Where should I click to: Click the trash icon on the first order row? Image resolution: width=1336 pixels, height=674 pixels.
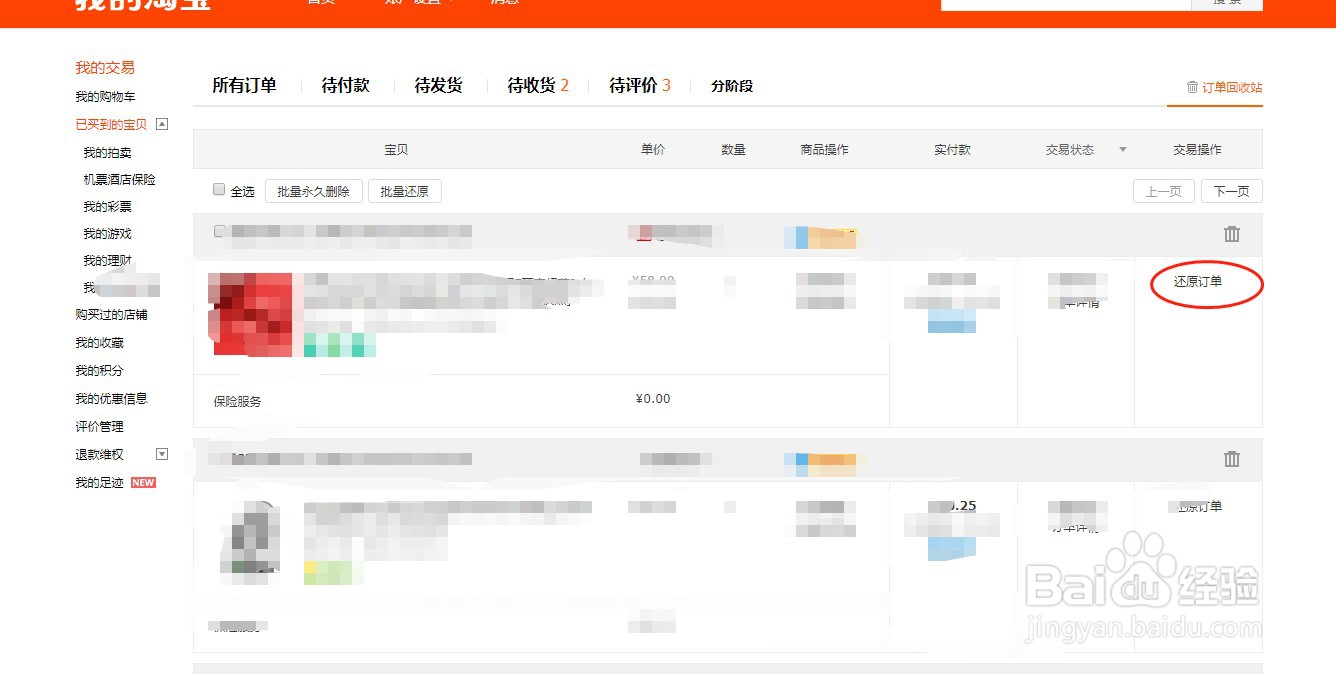[x=1231, y=234]
